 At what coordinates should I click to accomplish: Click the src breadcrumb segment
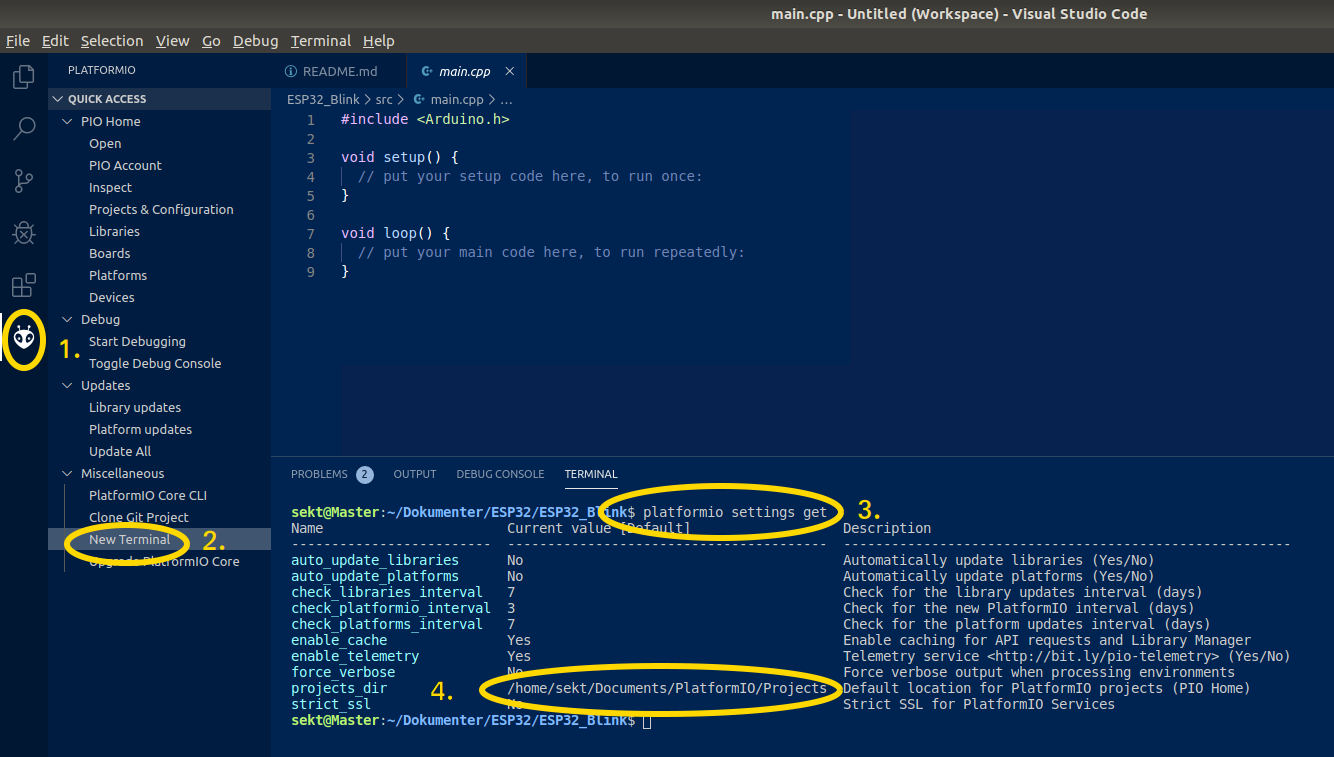pos(384,100)
